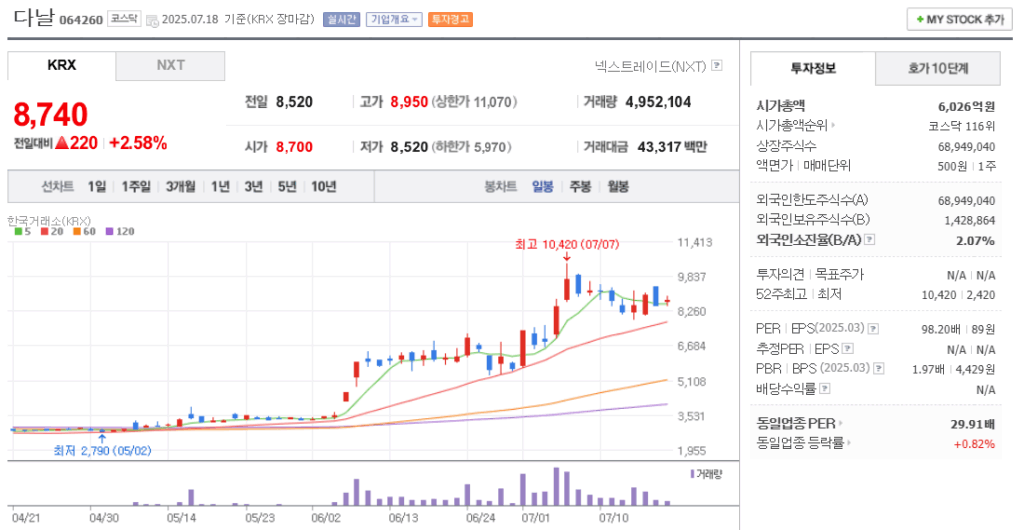
Task: Click the +2.58% change percentage
Action: [138, 143]
